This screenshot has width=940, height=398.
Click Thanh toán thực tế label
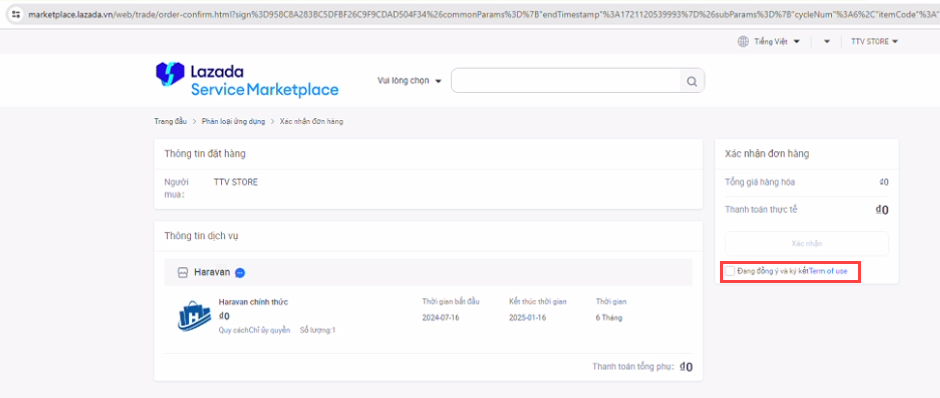pyautogui.click(x=761, y=210)
